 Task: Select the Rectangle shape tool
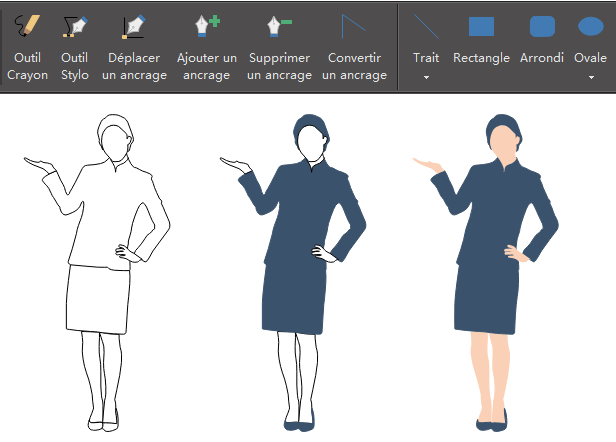click(x=481, y=28)
